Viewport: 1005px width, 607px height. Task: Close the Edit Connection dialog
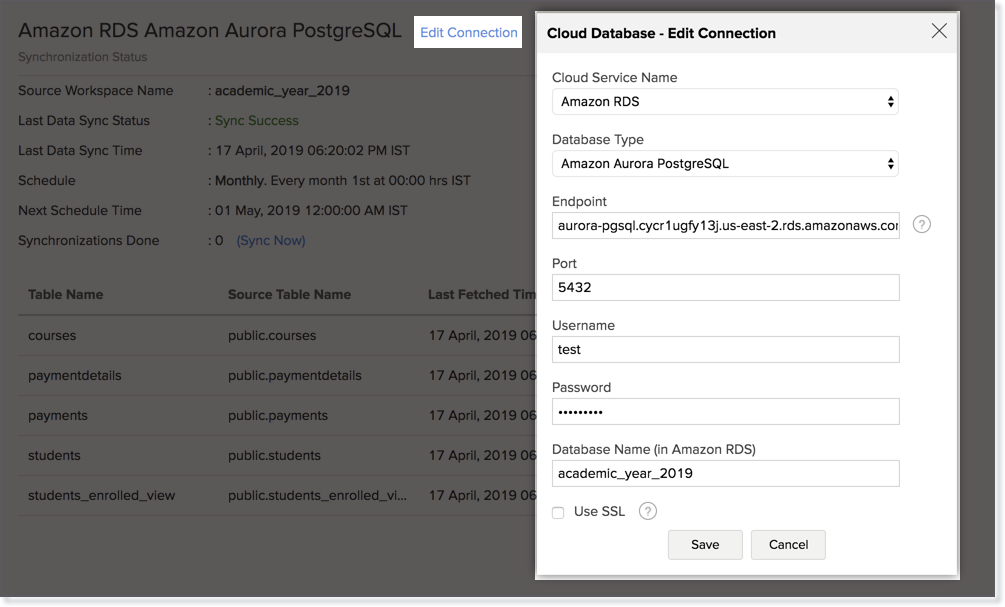[939, 31]
